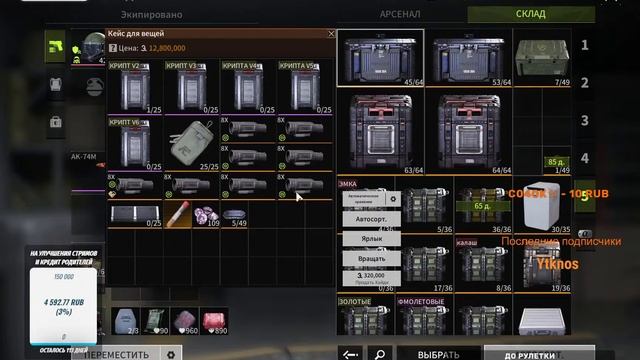Select the highlighted storage page 5
The width and height of the screenshot is (640, 360).
pos(584,196)
